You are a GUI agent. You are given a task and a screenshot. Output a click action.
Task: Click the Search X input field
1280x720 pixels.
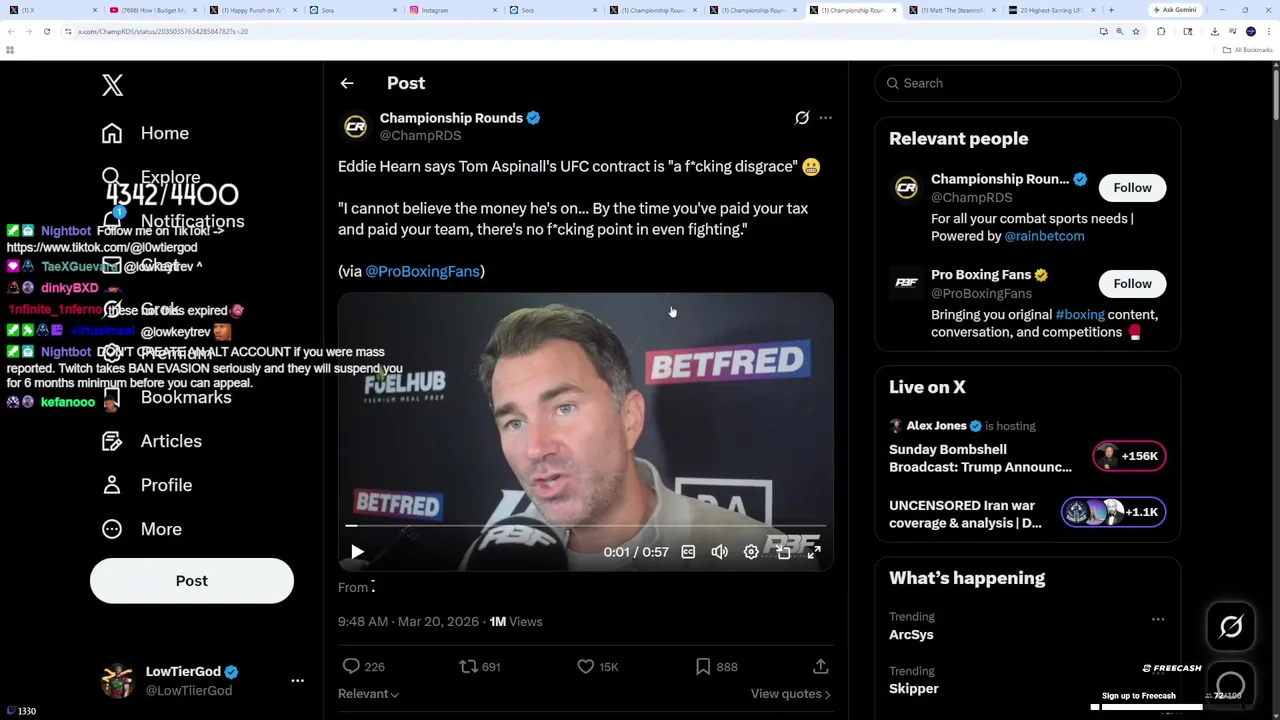[1028, 83]
